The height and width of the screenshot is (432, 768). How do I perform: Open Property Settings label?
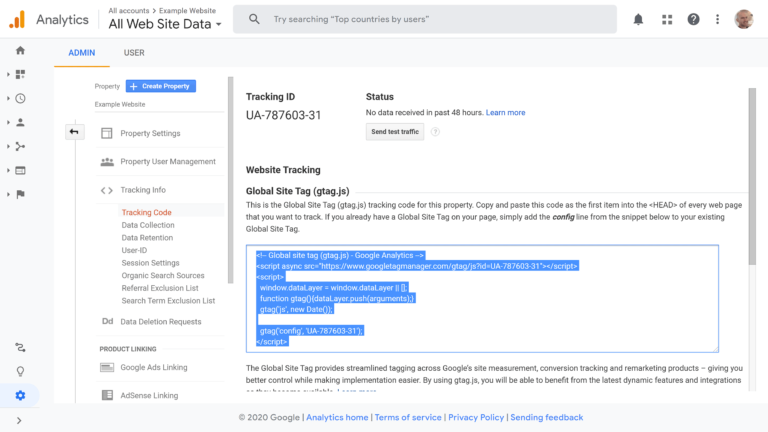click(x=150, y=133)
